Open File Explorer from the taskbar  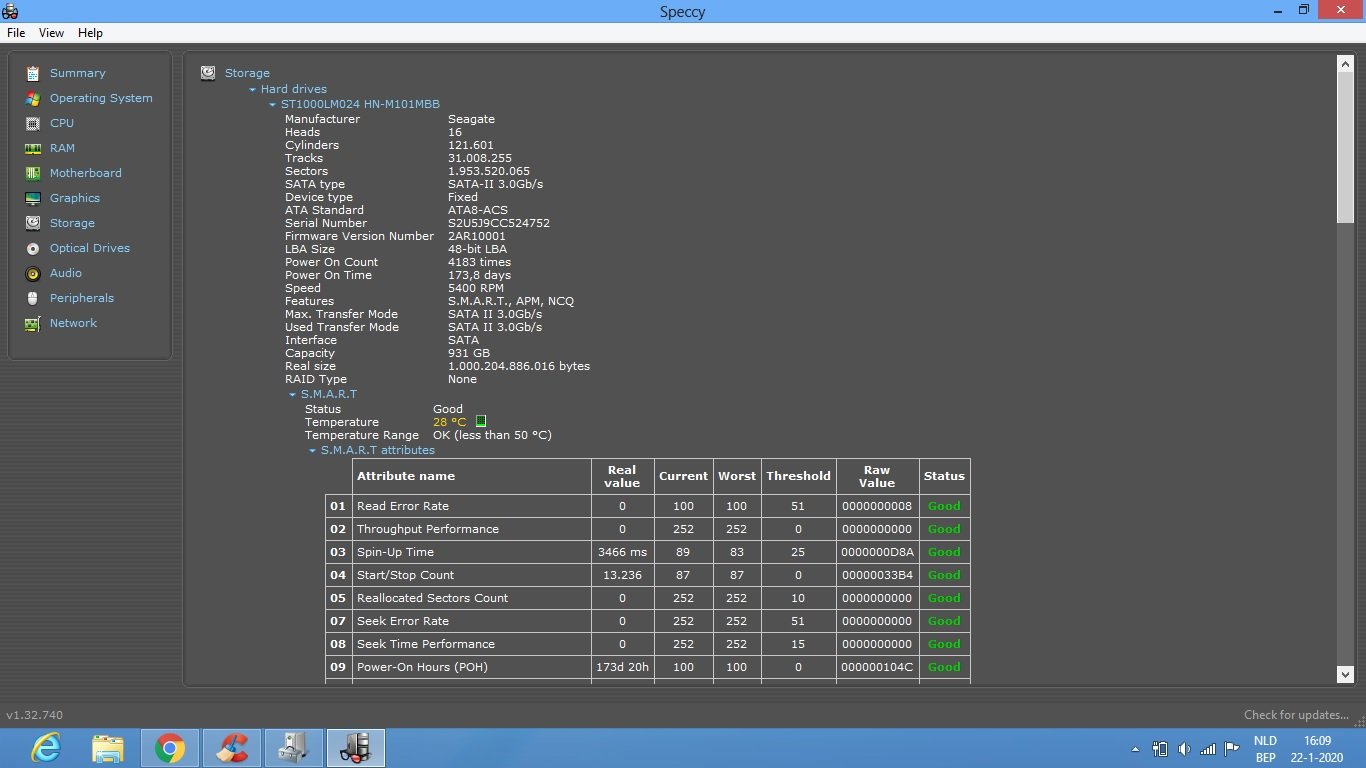(108, 748)
